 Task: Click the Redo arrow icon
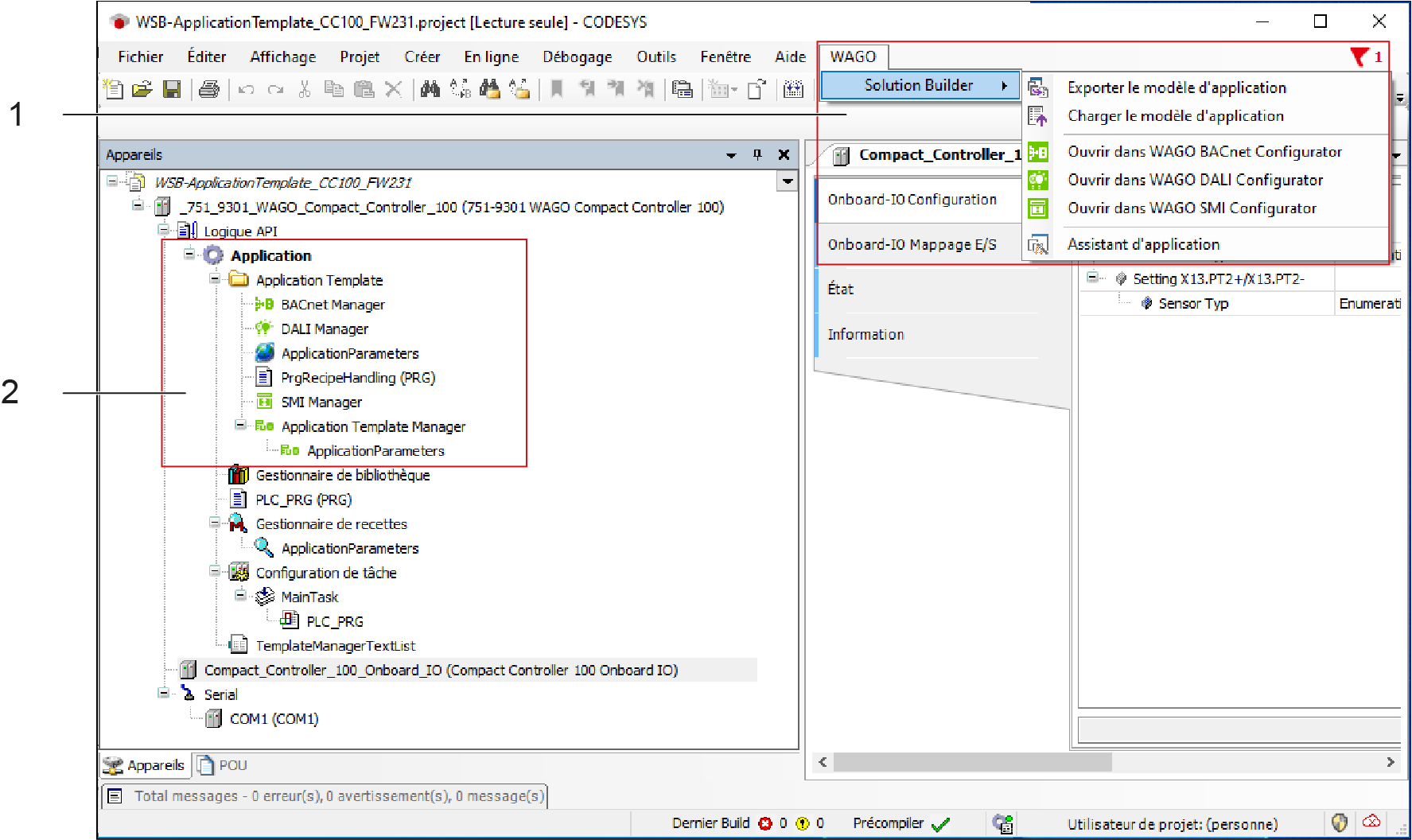[x=275, y=89]
